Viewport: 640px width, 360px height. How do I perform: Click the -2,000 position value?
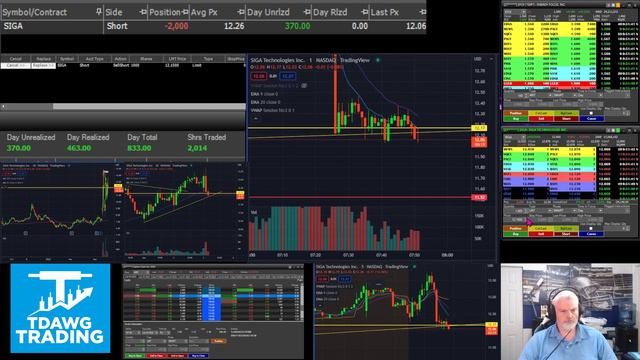coord(176,26)
